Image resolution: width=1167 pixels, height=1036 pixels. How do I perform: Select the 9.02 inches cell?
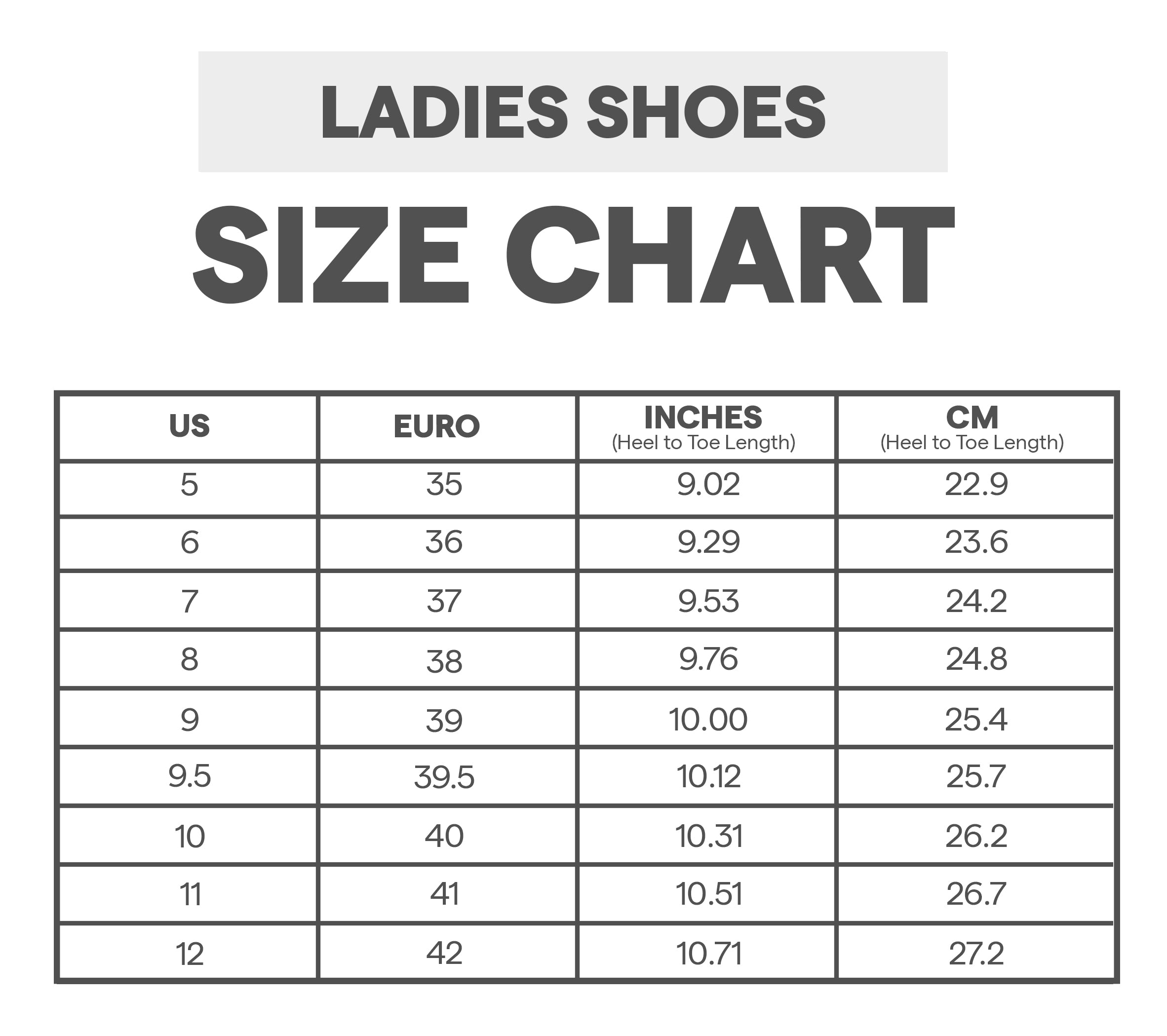[x=708, y=486]
